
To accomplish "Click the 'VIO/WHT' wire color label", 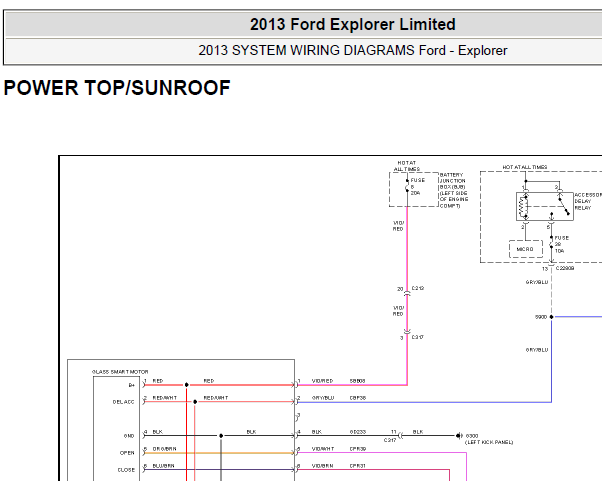I will pyautogui.click(x=323, y=449).
